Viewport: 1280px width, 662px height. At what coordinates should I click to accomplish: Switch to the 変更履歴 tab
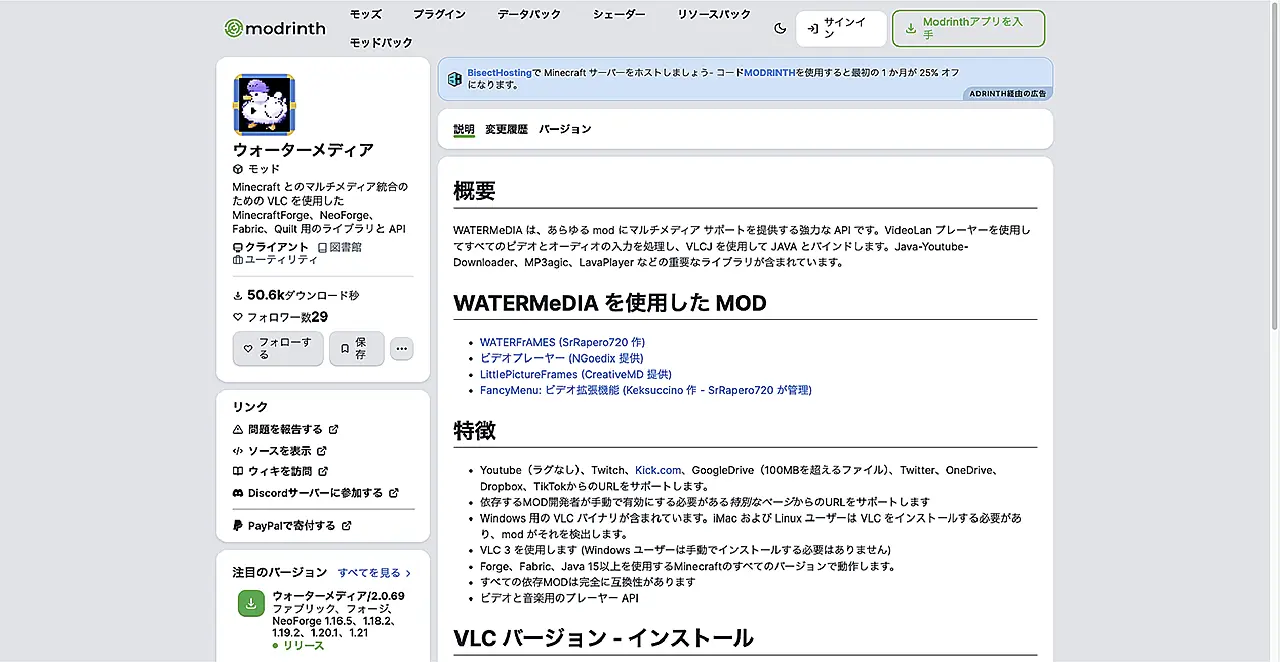pos(506,129)
